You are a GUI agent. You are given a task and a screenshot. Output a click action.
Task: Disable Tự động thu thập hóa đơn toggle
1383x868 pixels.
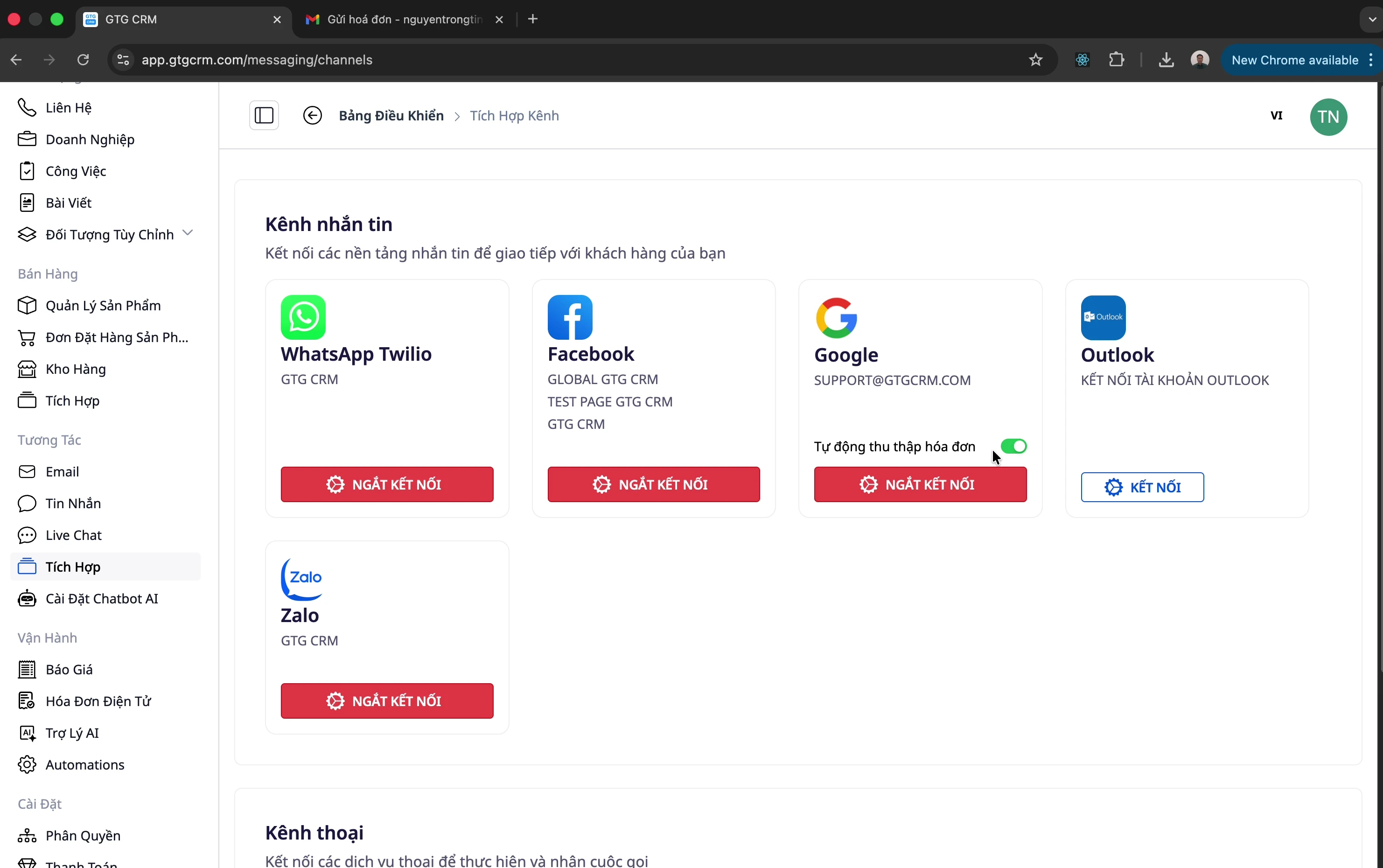(x=1013, y=446)
